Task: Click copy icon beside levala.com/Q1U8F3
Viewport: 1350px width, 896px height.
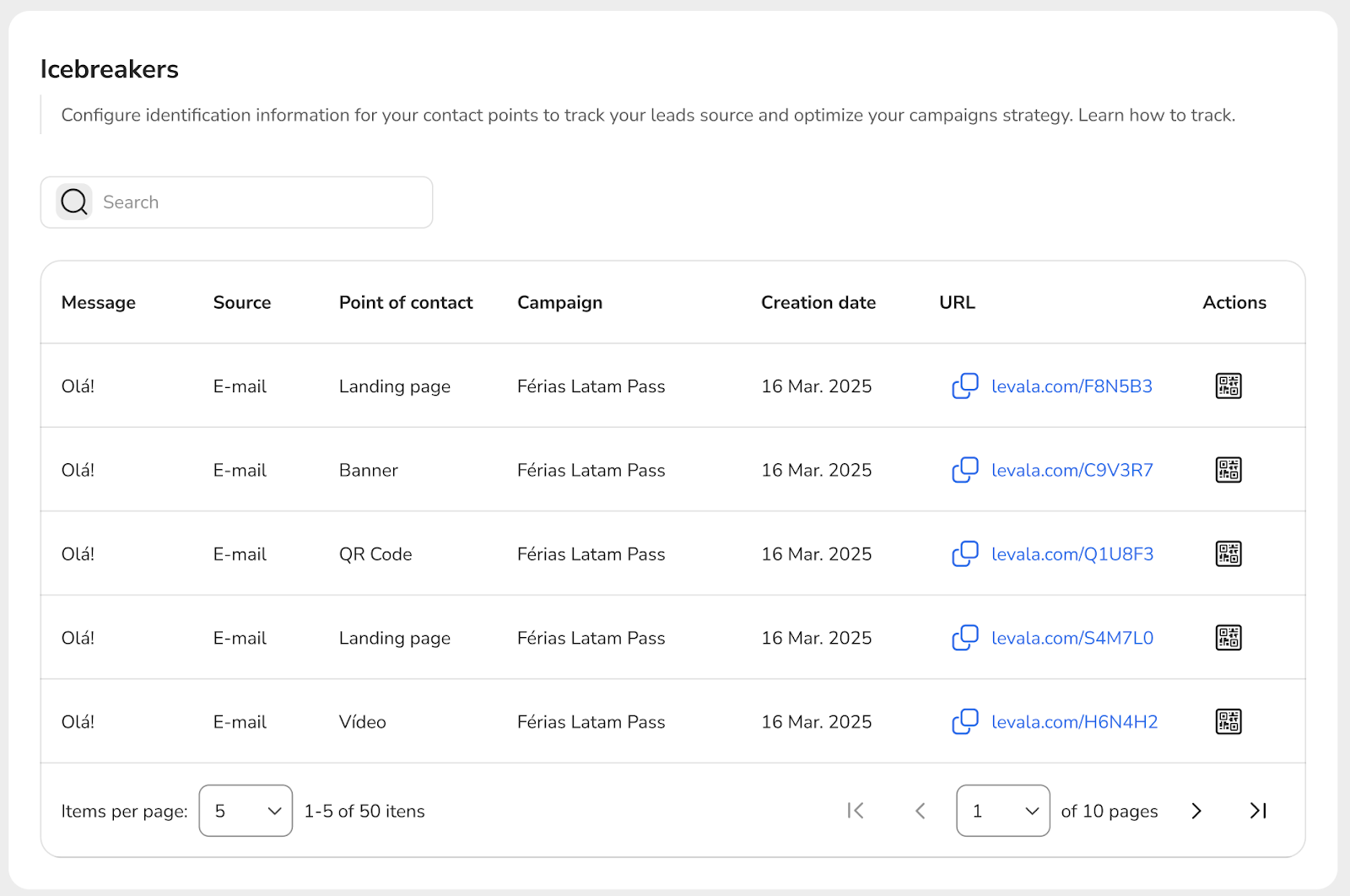Action: click(x=964, y=553)
